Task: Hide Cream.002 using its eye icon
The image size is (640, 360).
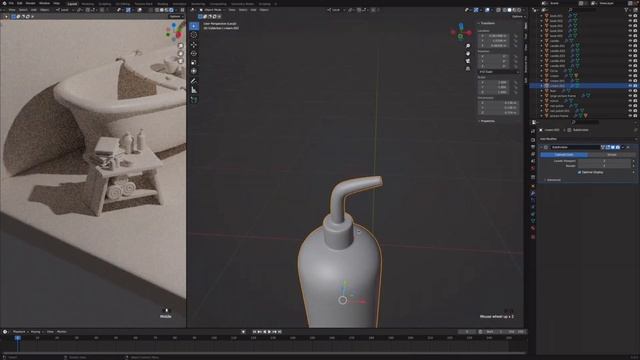Action: (630, 86)
